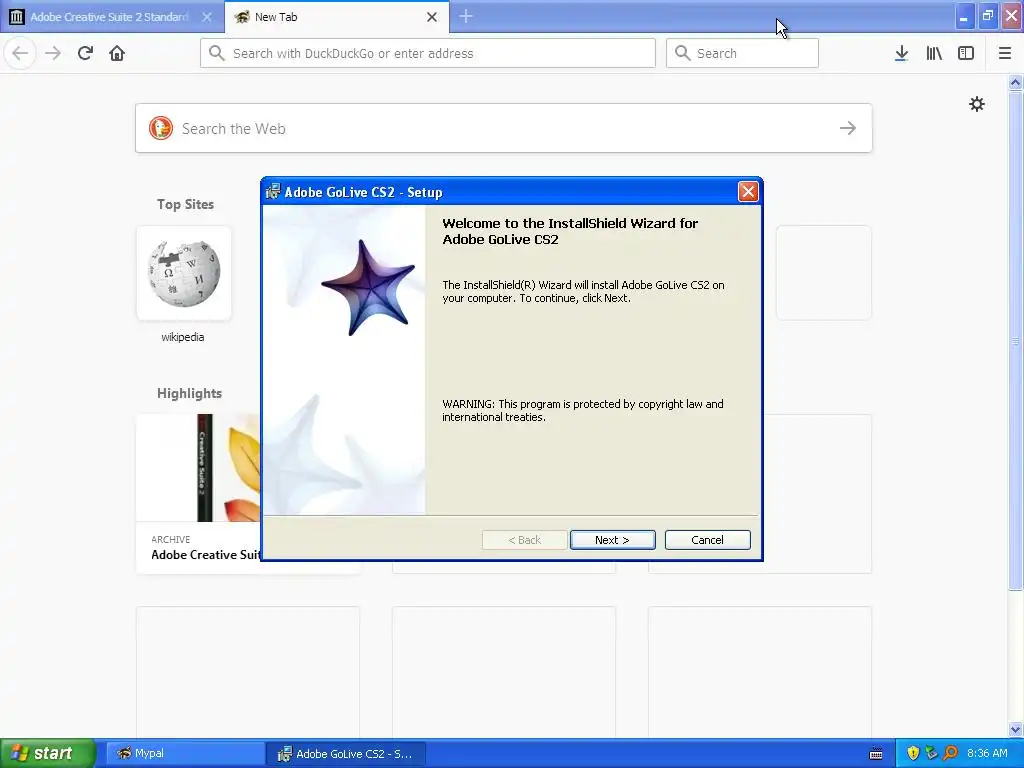Open a new browser tab
This screenshot has height=768, width=1024.
466,16
